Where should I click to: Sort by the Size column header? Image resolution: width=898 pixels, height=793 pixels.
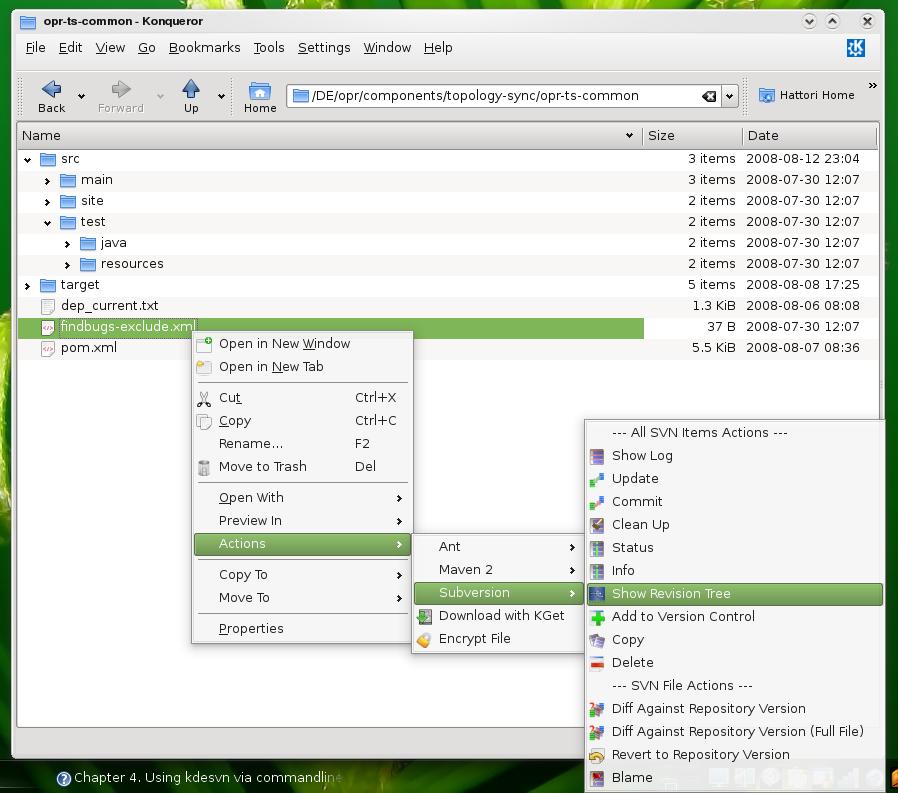[x=692, y=136]
